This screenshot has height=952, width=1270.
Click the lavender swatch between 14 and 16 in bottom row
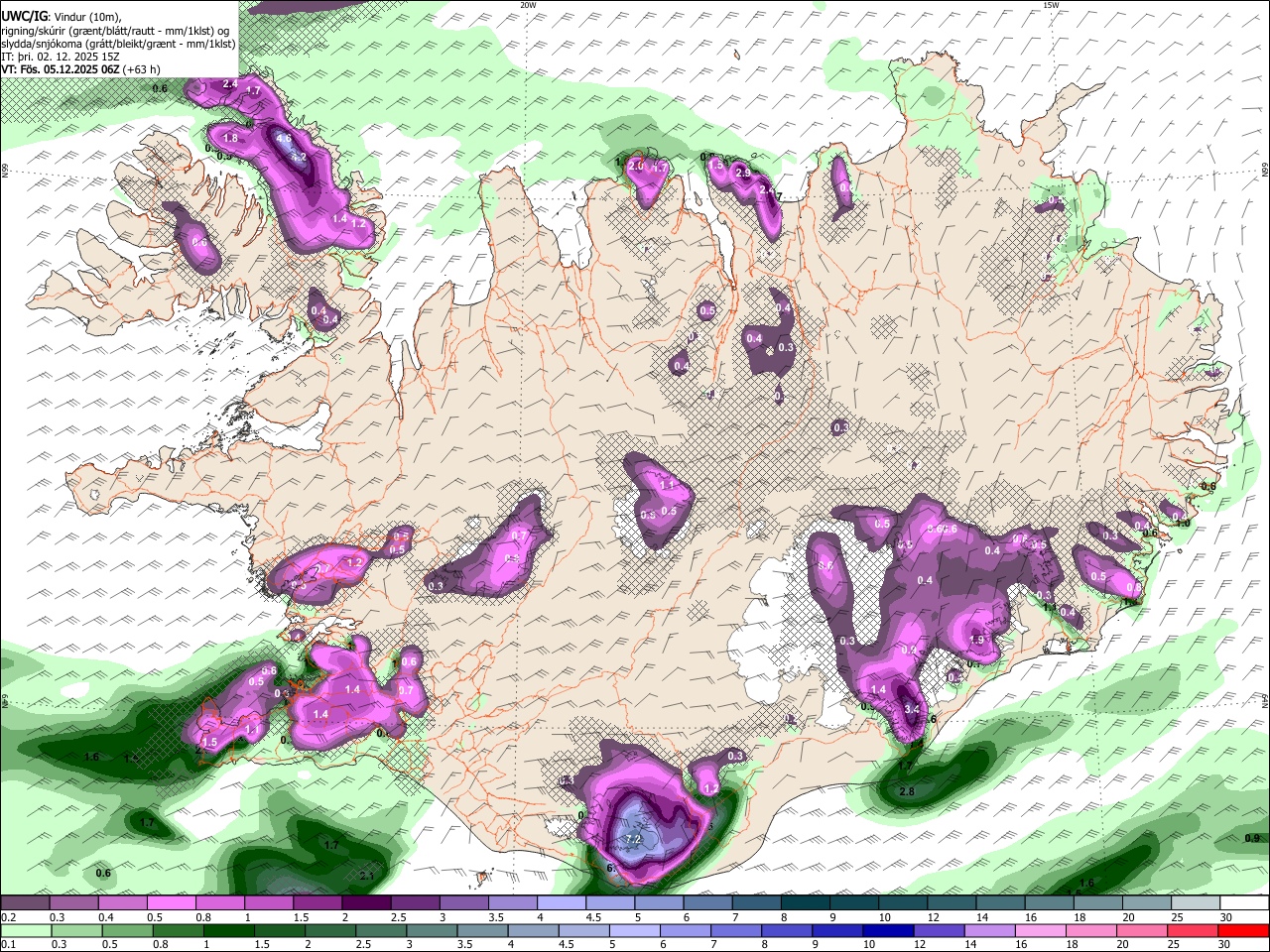991,930
